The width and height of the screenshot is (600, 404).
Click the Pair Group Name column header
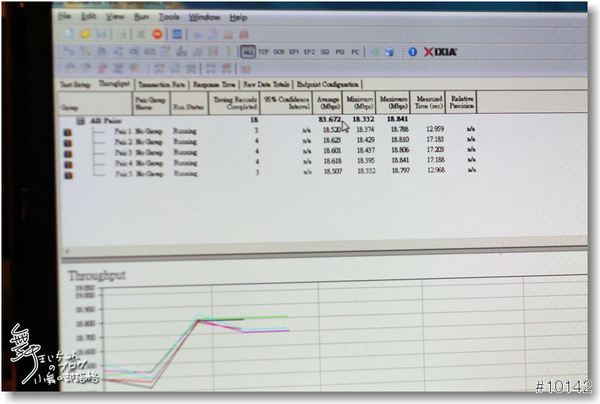coord(151,103)
